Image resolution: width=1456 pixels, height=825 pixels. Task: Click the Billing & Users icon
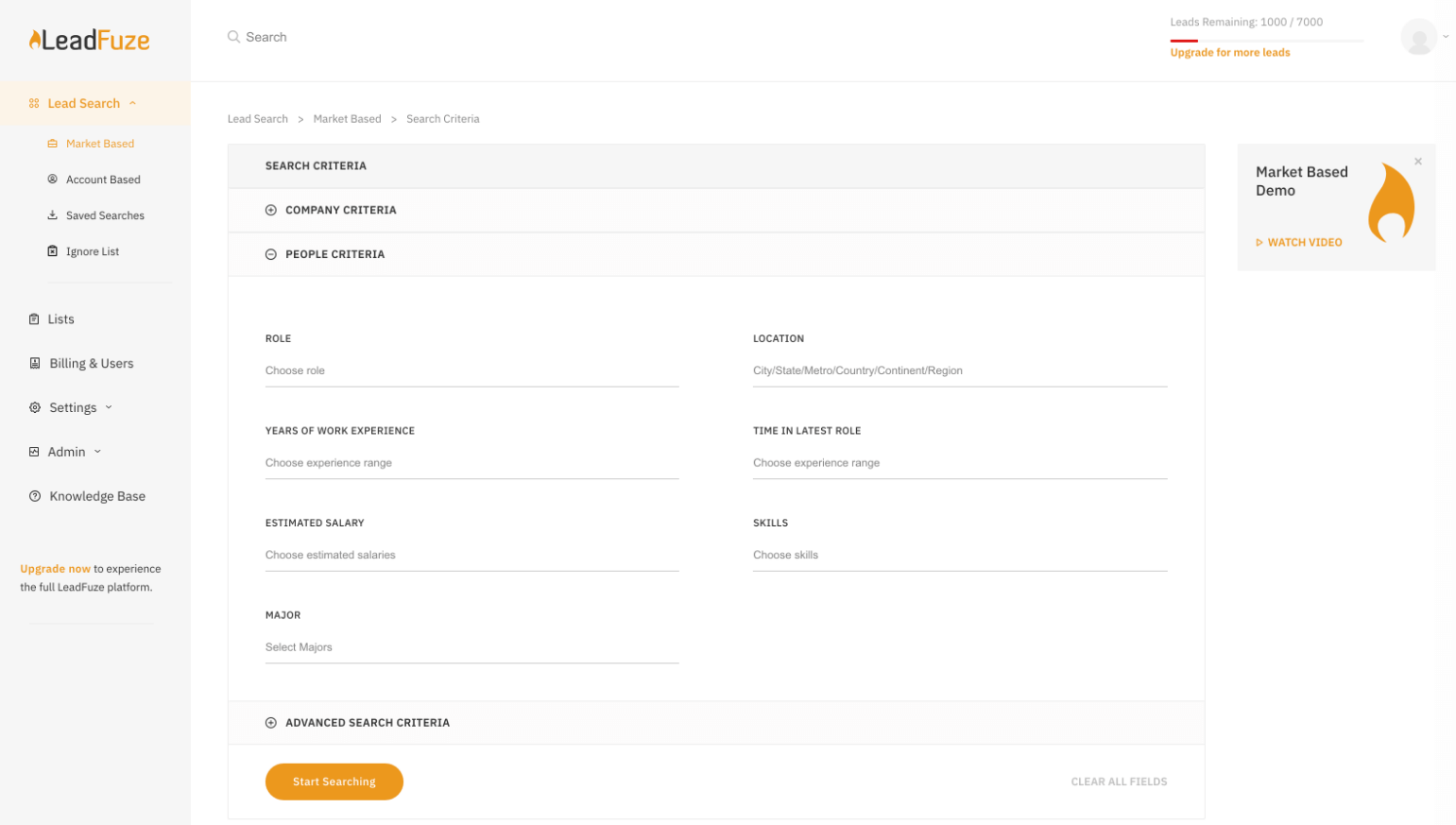(x=35, y=364)
